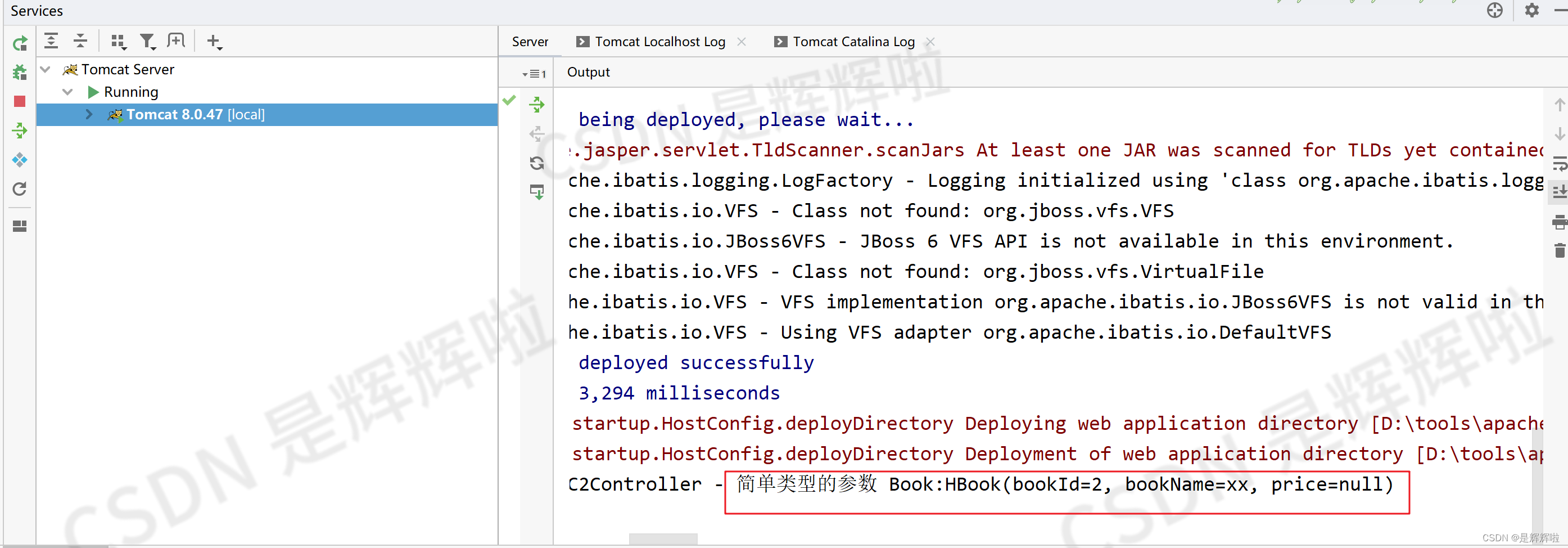Expand the Tomcat 8.0.47 local node
Viewport: 1568px width, 548px height.
[89, 114]
